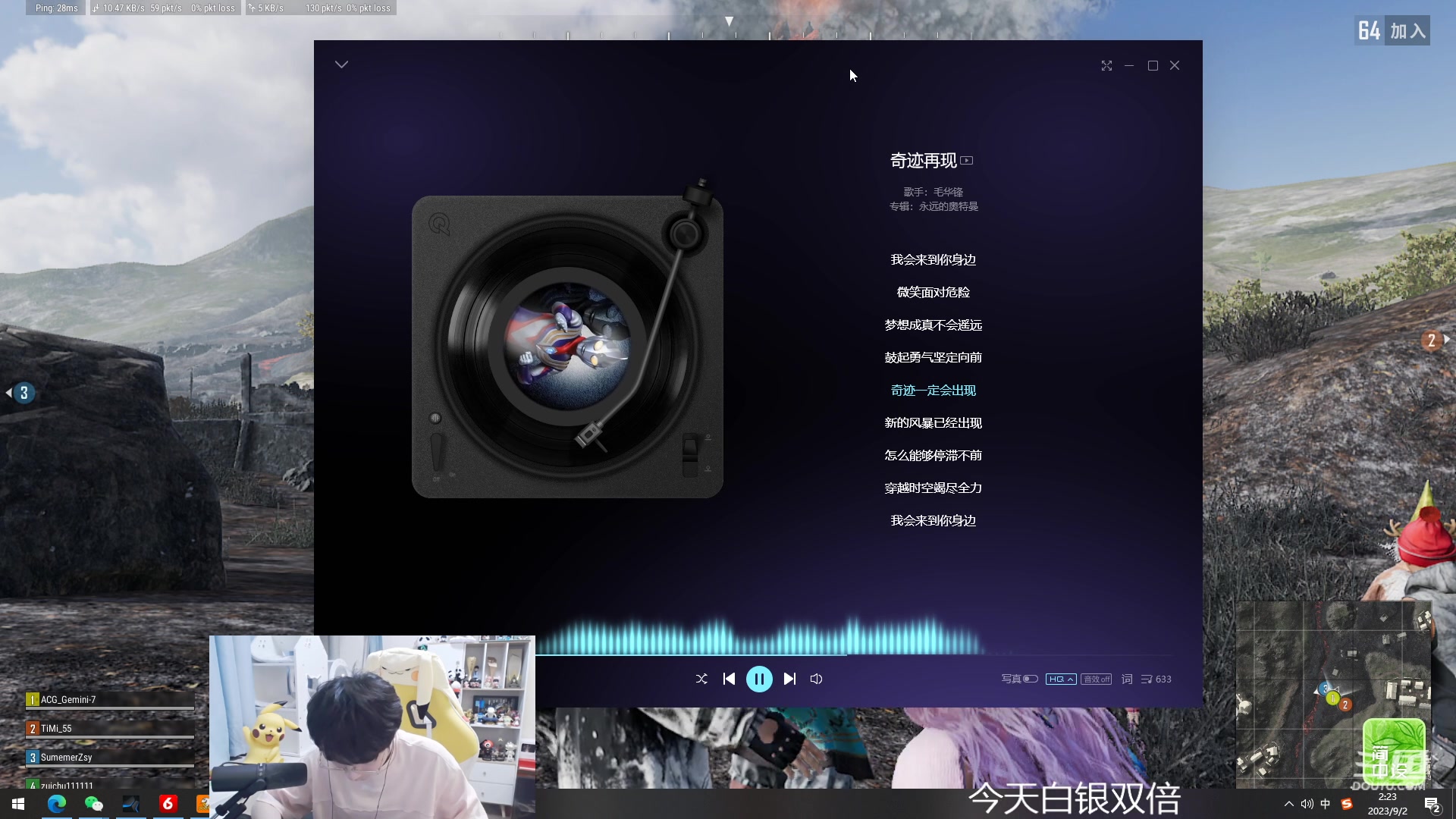The width and height of the screenshot is (1456, 819).
Task: Open Microsoft Edge from the taskbar
Action: [x=56, y=804]
